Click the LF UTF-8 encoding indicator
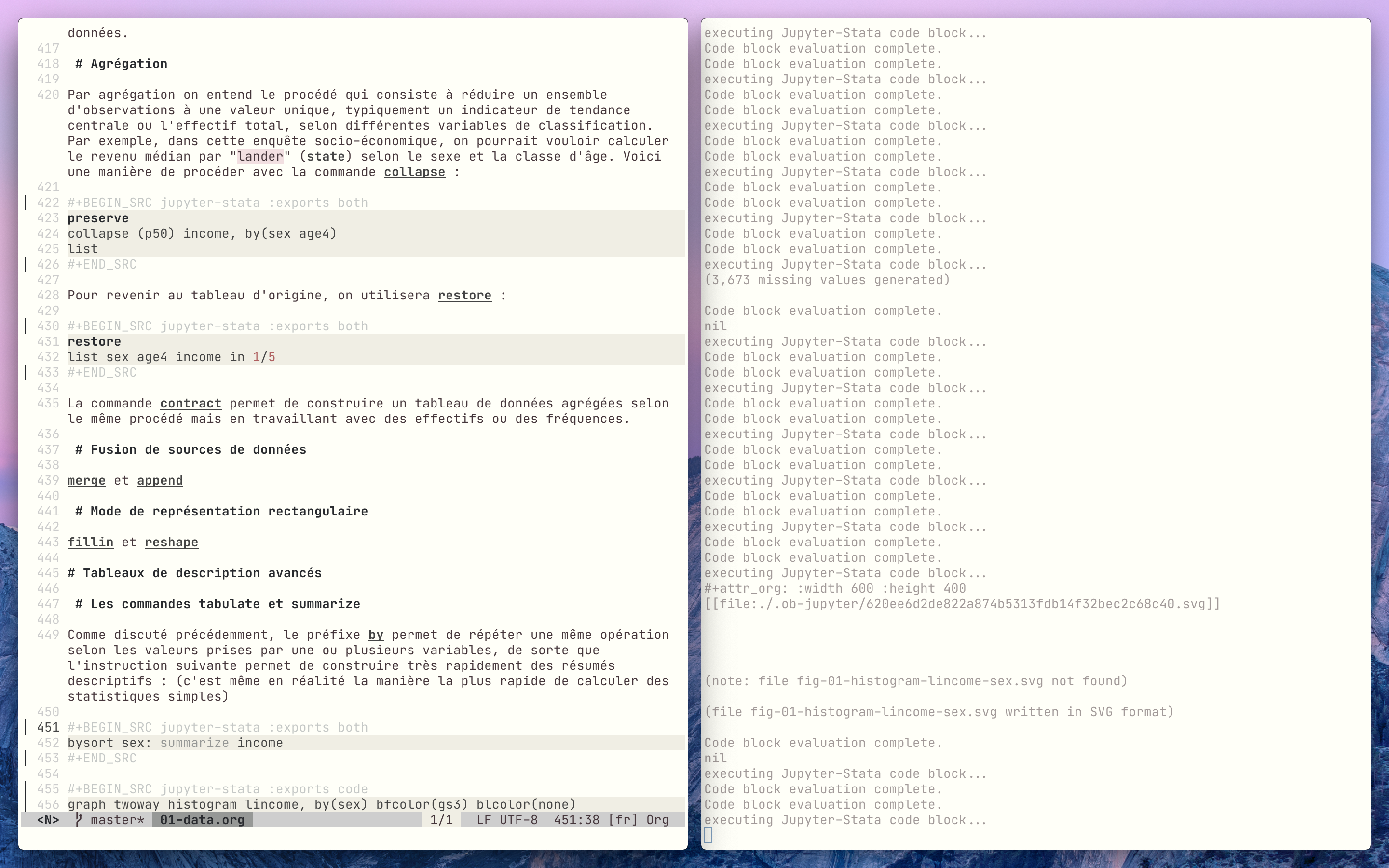 tap(507, 820)
